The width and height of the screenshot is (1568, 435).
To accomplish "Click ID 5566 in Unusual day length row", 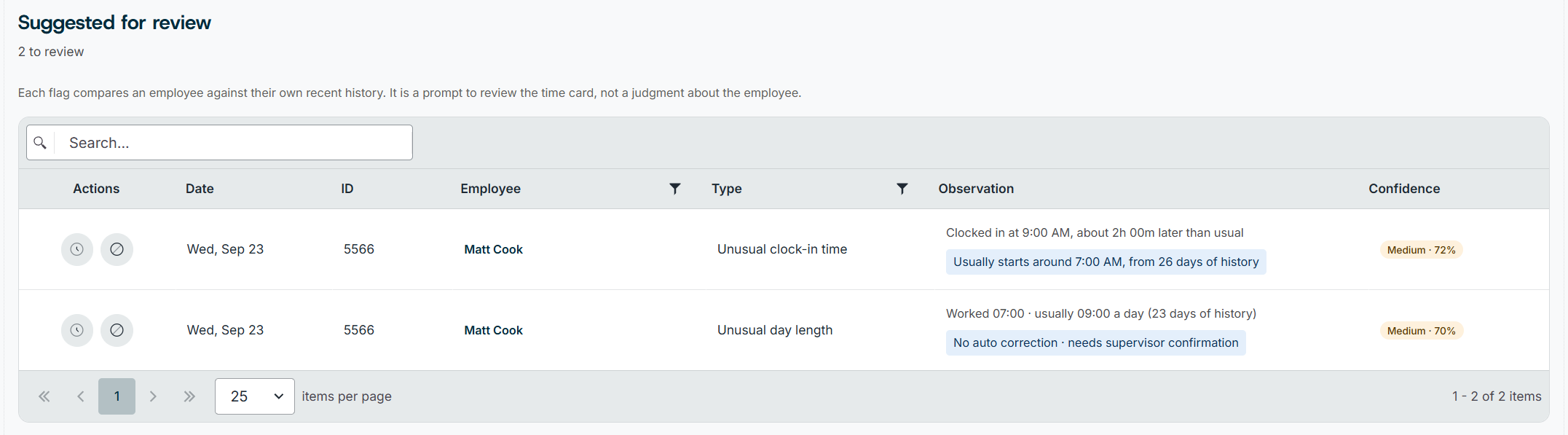I will pos(359,330).
